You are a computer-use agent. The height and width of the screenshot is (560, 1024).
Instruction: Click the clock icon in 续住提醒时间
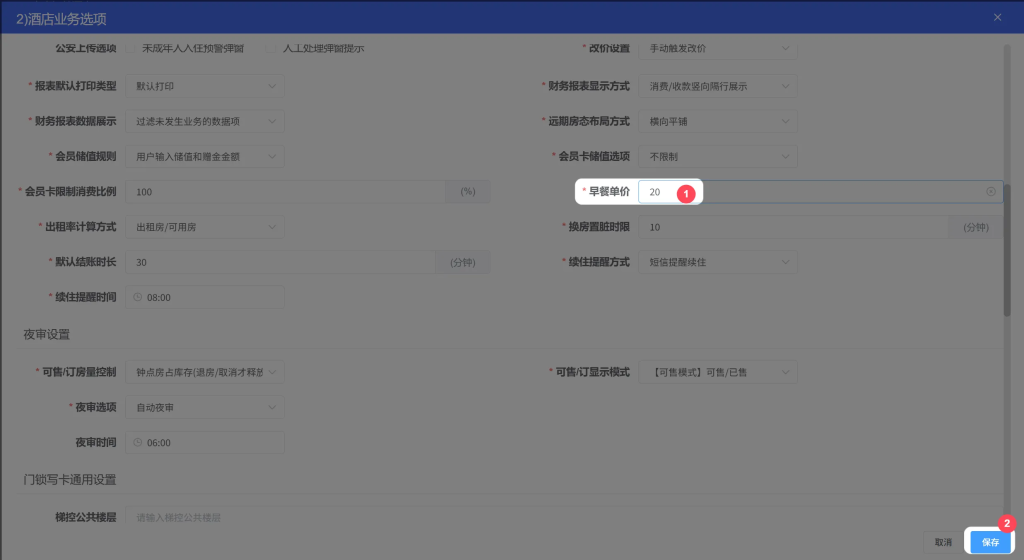(138, 298)
